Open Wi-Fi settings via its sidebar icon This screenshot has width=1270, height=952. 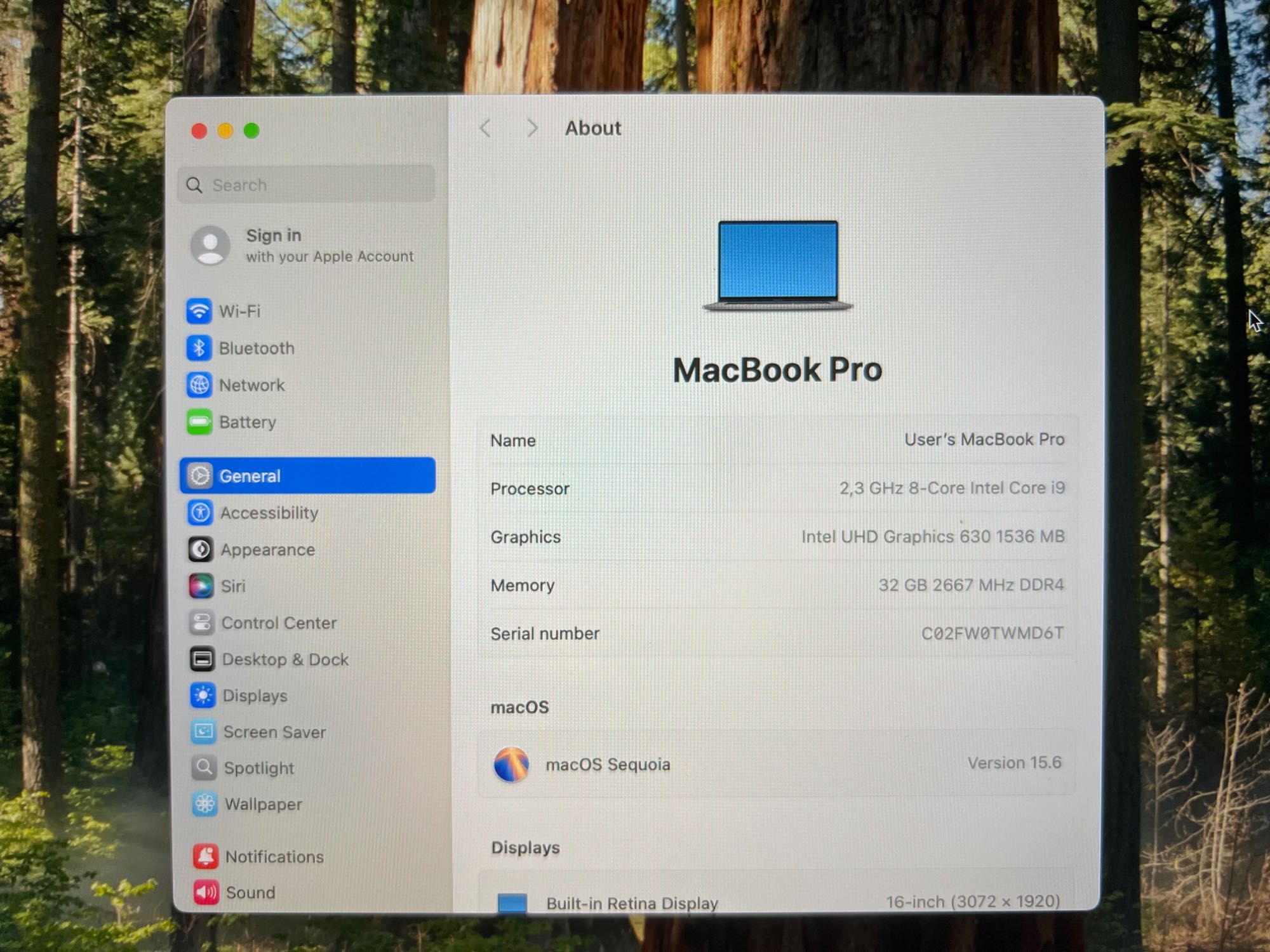pyautogui.click(x=199, y=311)
